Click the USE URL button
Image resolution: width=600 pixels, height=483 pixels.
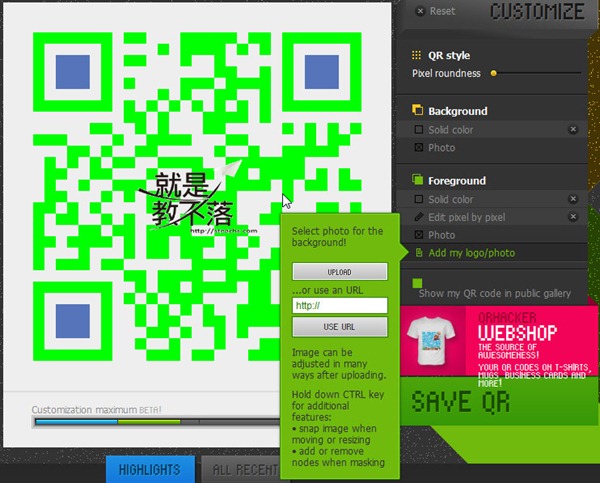340,327
